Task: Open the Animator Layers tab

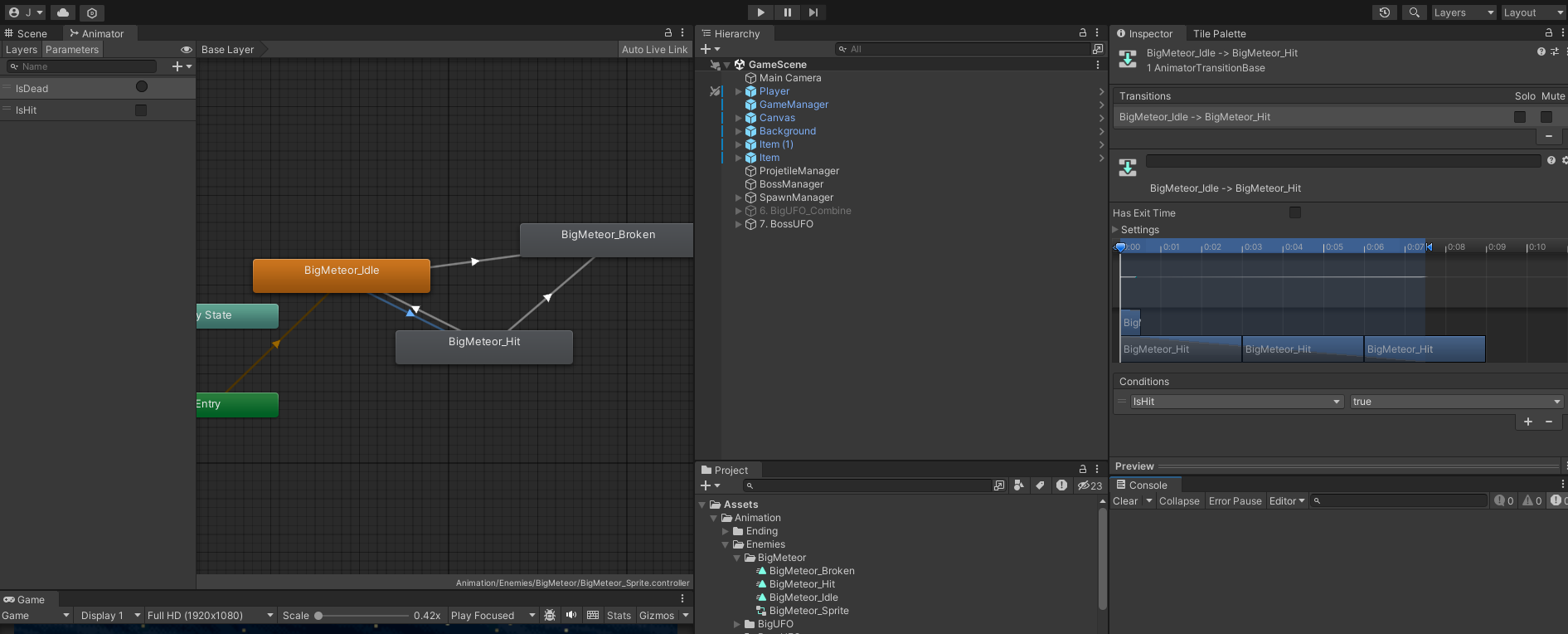Action: [22, 50]
